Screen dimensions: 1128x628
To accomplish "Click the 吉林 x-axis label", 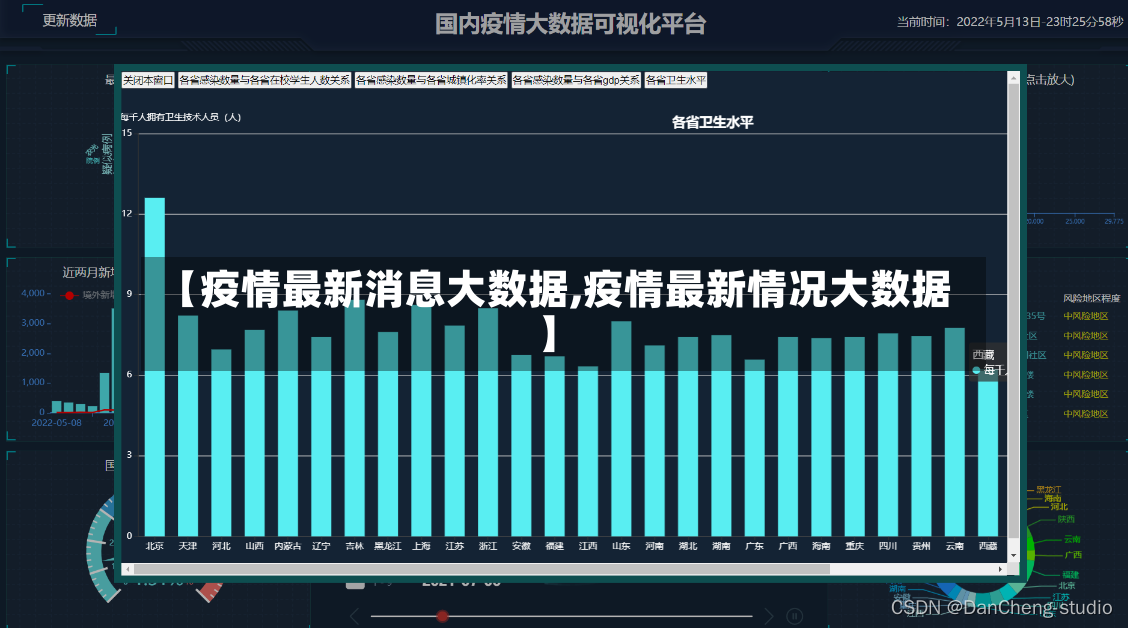I will (355, 547).
